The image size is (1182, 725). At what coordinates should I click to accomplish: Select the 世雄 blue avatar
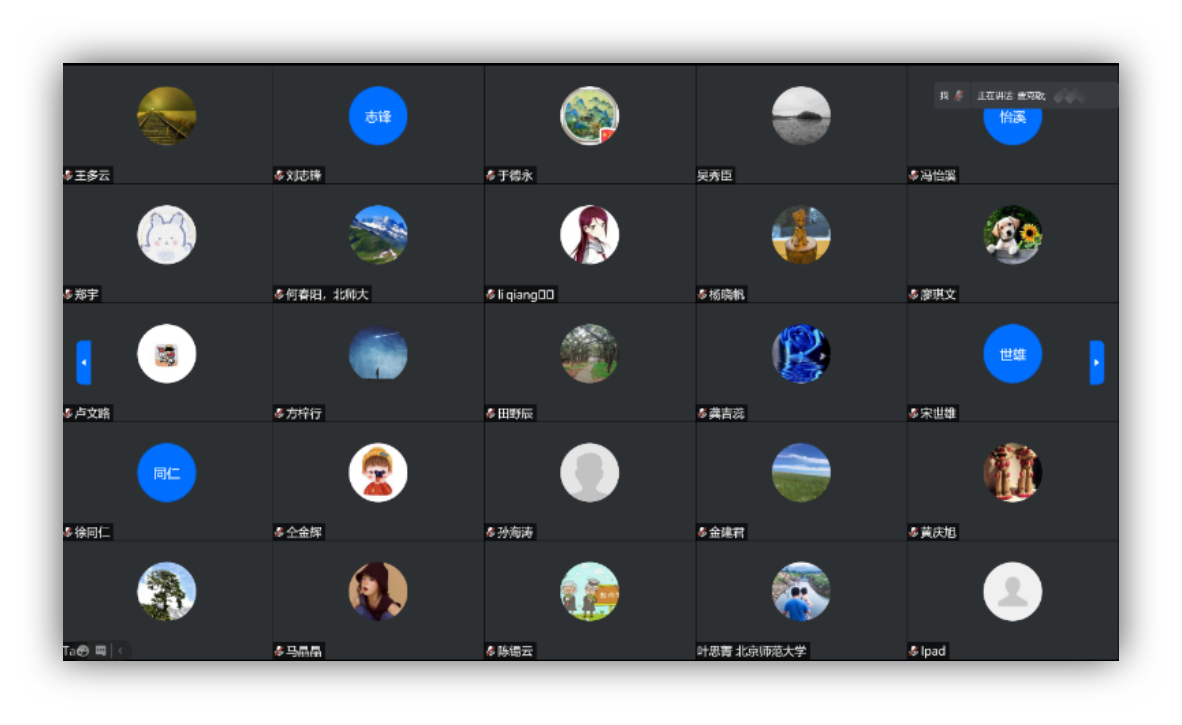click(x=1012, y=354)
